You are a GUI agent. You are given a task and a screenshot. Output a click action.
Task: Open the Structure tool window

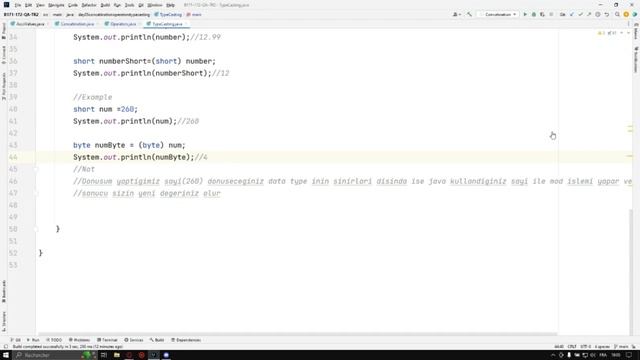click(x=4, y=322)
